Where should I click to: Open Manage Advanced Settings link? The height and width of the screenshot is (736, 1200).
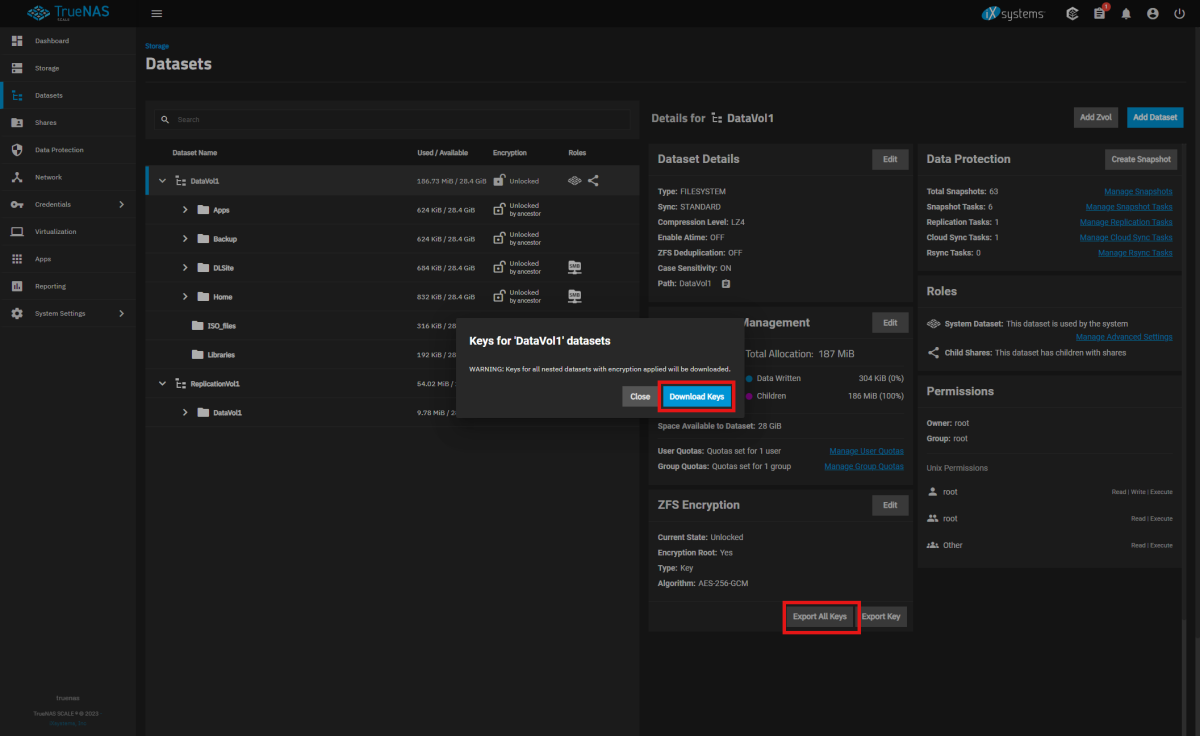pos(1124,337)
